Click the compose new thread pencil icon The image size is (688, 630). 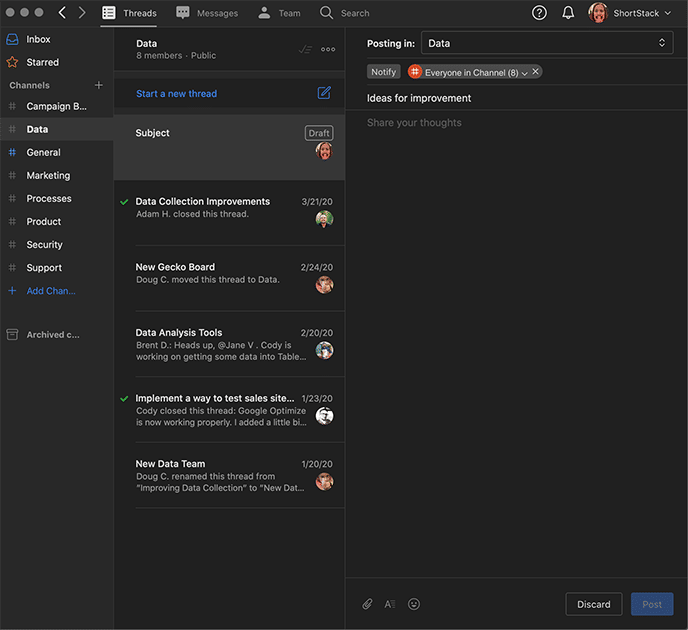[324, 93]
